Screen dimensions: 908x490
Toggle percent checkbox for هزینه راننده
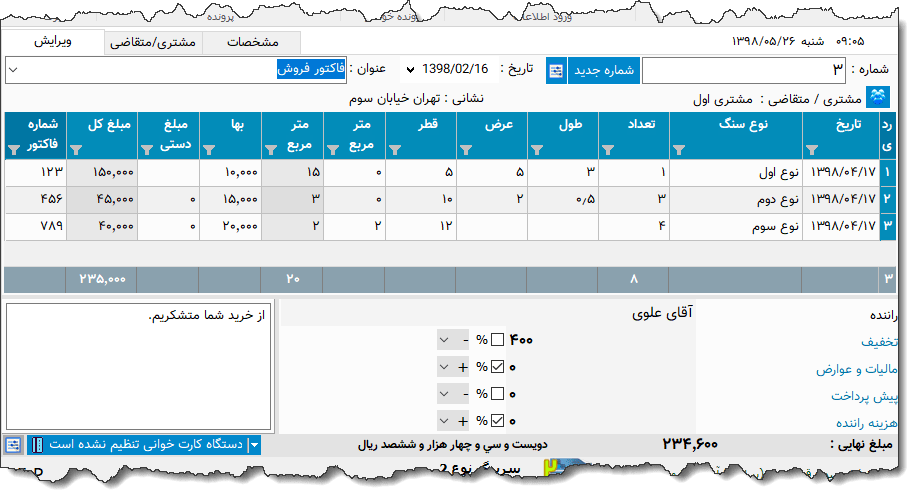(497, 421)
